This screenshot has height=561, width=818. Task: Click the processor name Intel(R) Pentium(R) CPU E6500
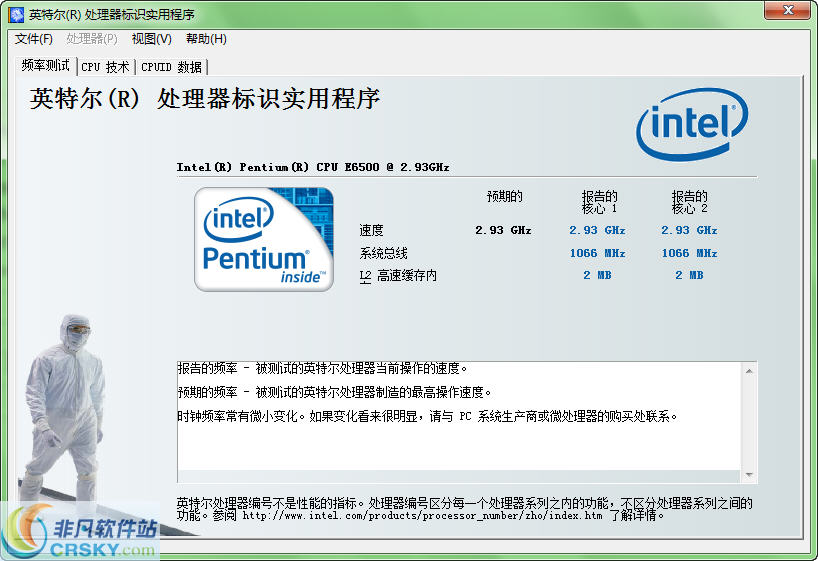312,167
